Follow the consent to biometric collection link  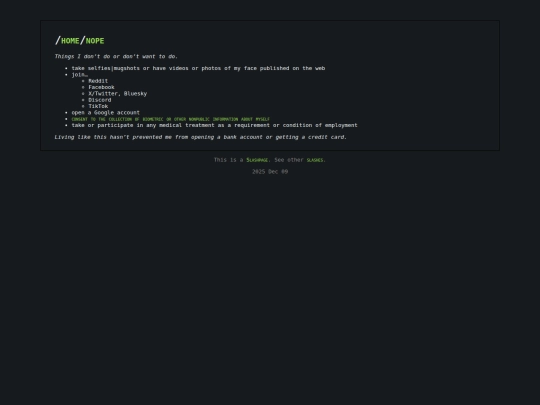click(x=170, y=119)
